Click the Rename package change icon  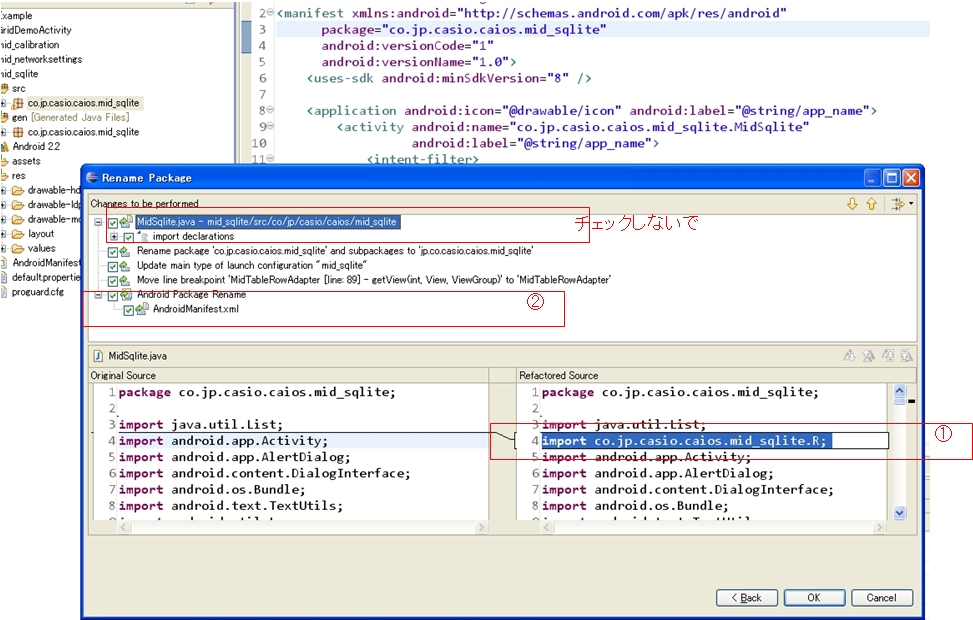pos(126,252)
